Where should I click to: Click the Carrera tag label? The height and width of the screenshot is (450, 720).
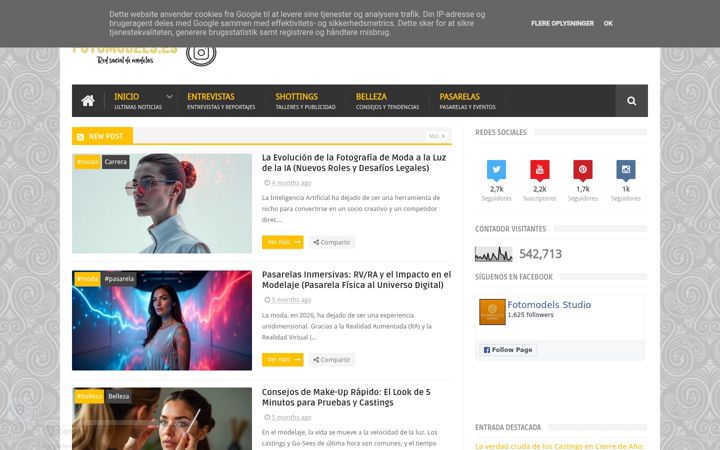click(x=115, y=162)
